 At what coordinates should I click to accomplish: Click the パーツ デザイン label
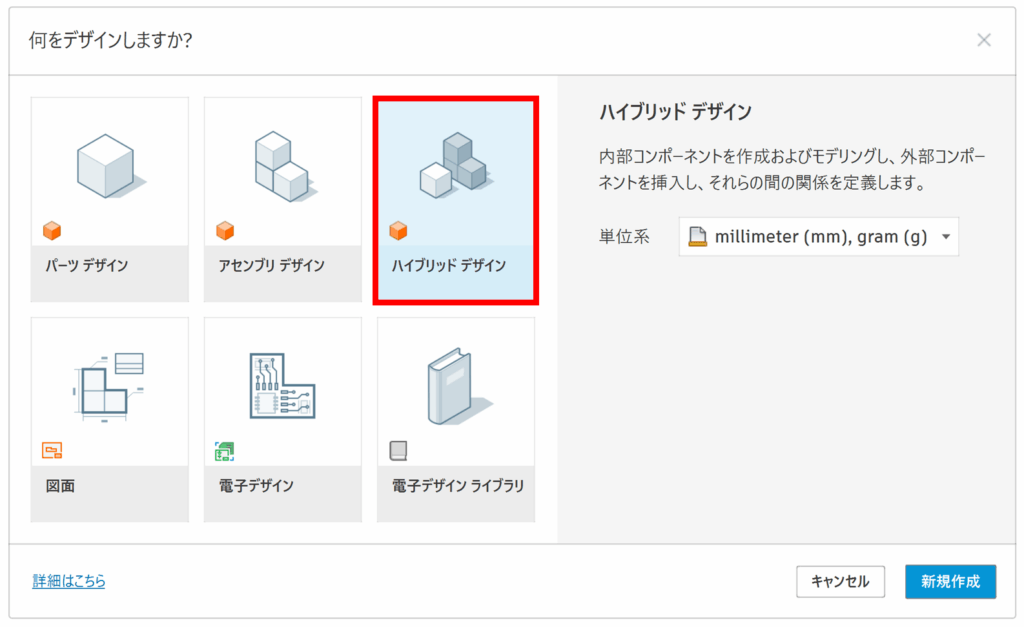point(84,265)
